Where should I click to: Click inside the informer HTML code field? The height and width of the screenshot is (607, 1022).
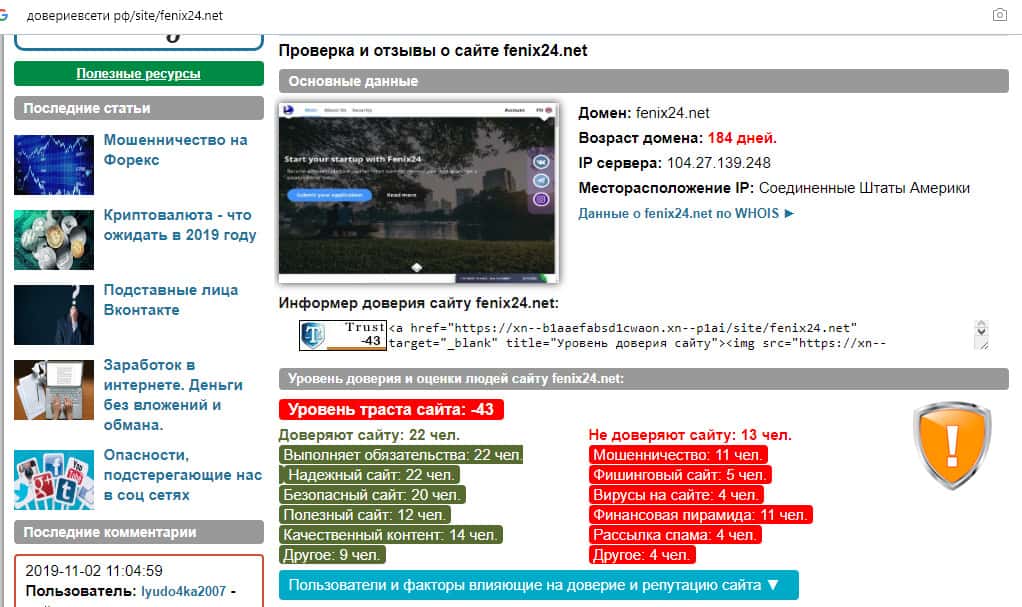coord(681,335)
